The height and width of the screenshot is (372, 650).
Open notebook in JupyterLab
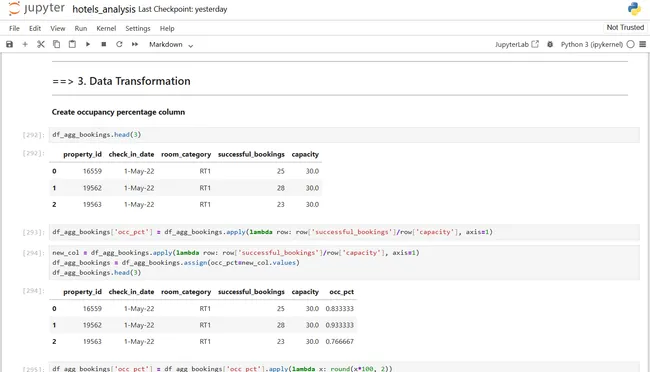tap(517, 44)
